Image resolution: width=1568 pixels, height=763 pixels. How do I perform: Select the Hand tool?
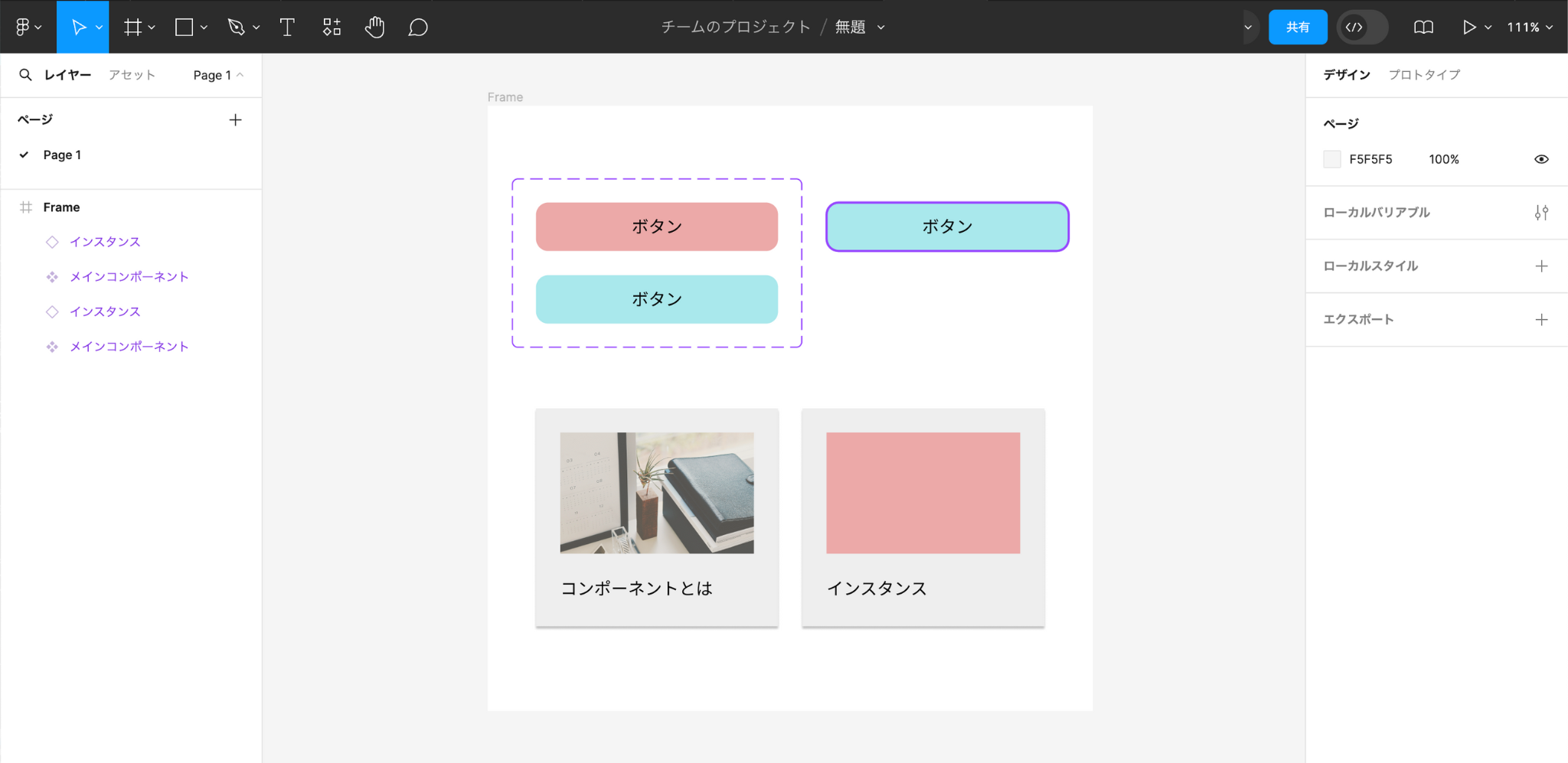[x=374, y=27]
